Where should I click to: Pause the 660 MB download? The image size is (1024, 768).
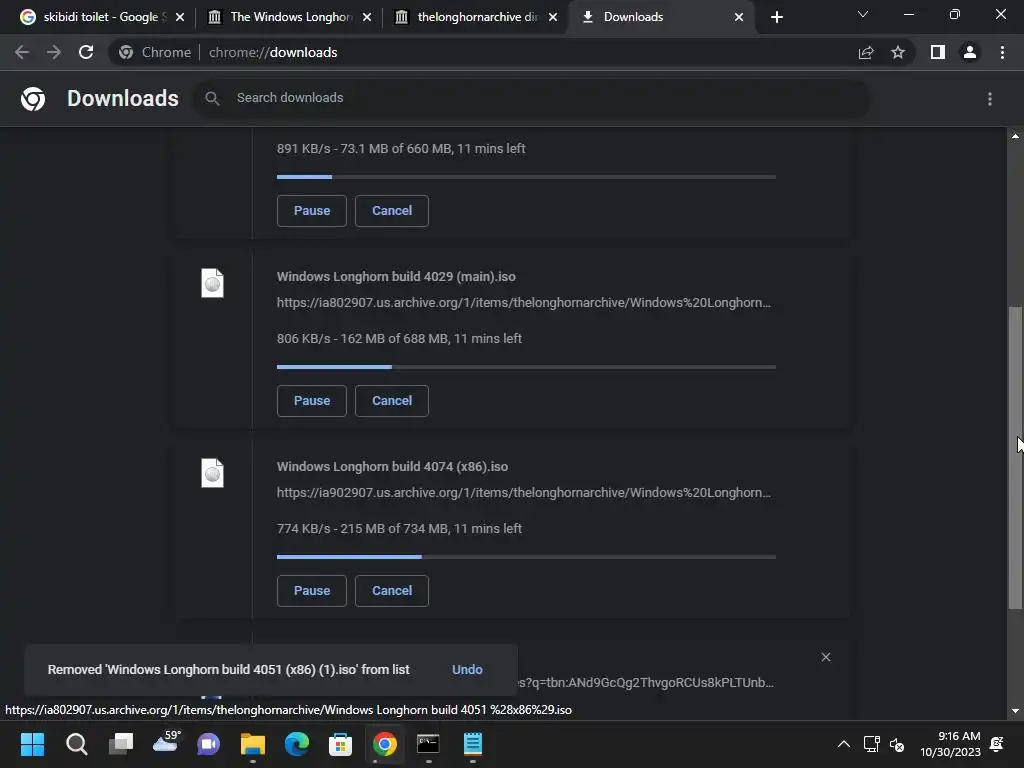coord(312,211)
